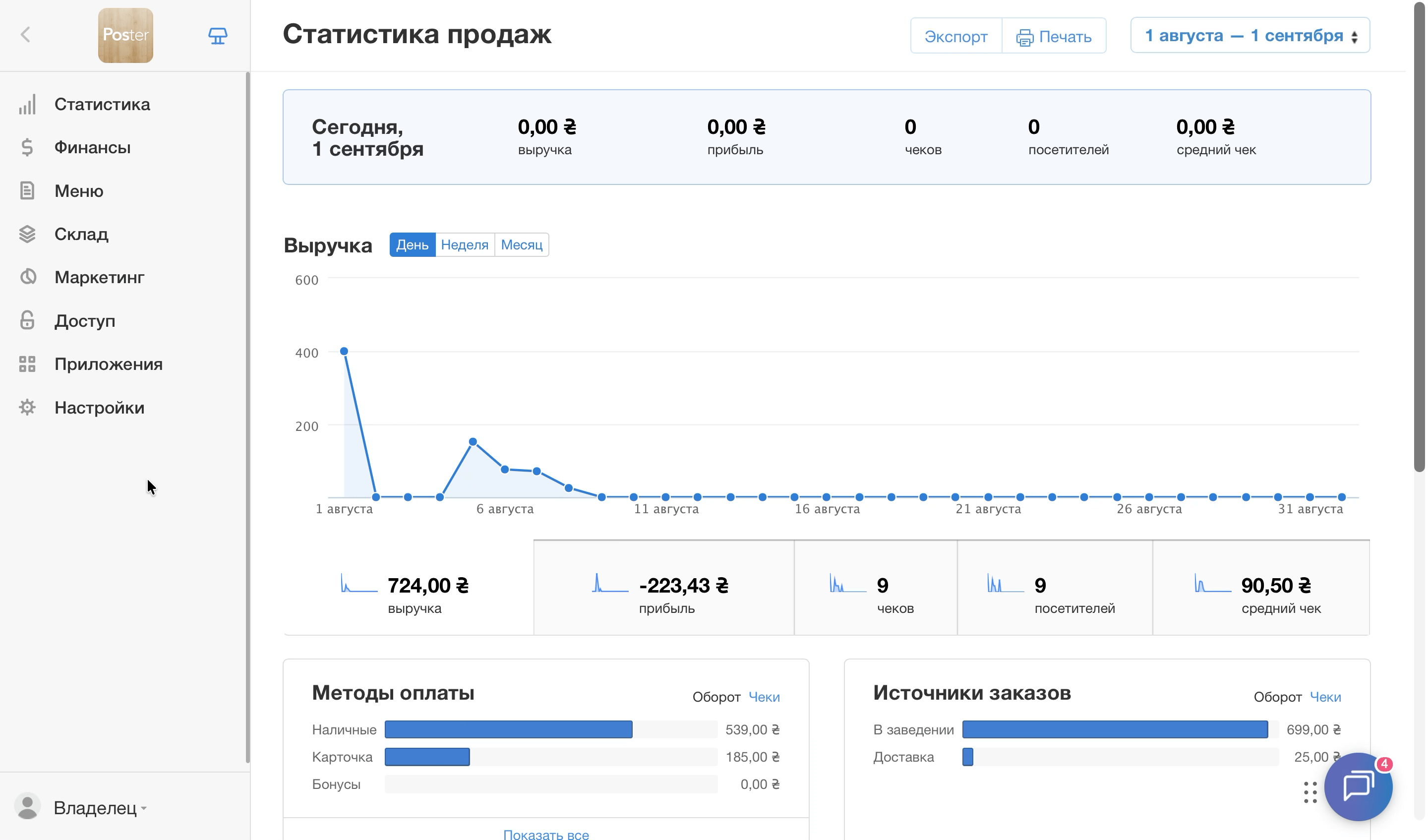Click the Печать button
Screen dimensions: 1428x840
1054,36
